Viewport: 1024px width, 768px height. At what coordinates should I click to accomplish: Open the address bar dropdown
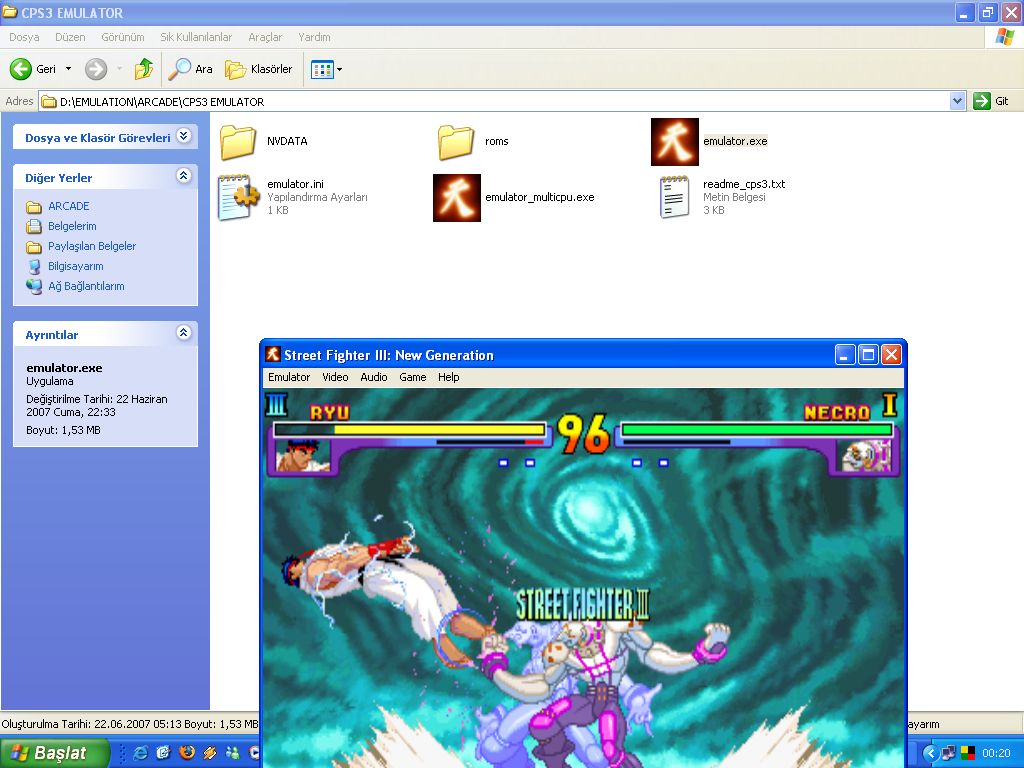tap(957, 101)
